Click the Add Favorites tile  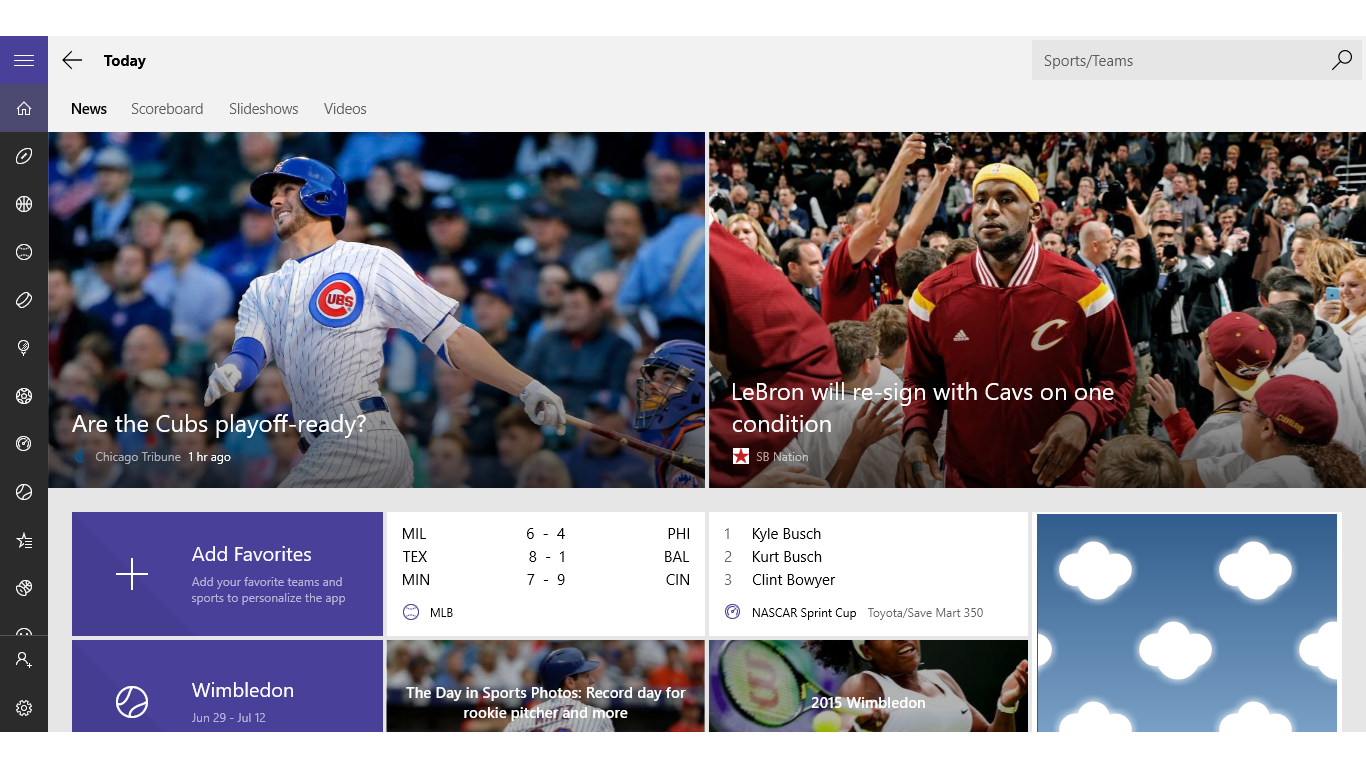(227, 574)
